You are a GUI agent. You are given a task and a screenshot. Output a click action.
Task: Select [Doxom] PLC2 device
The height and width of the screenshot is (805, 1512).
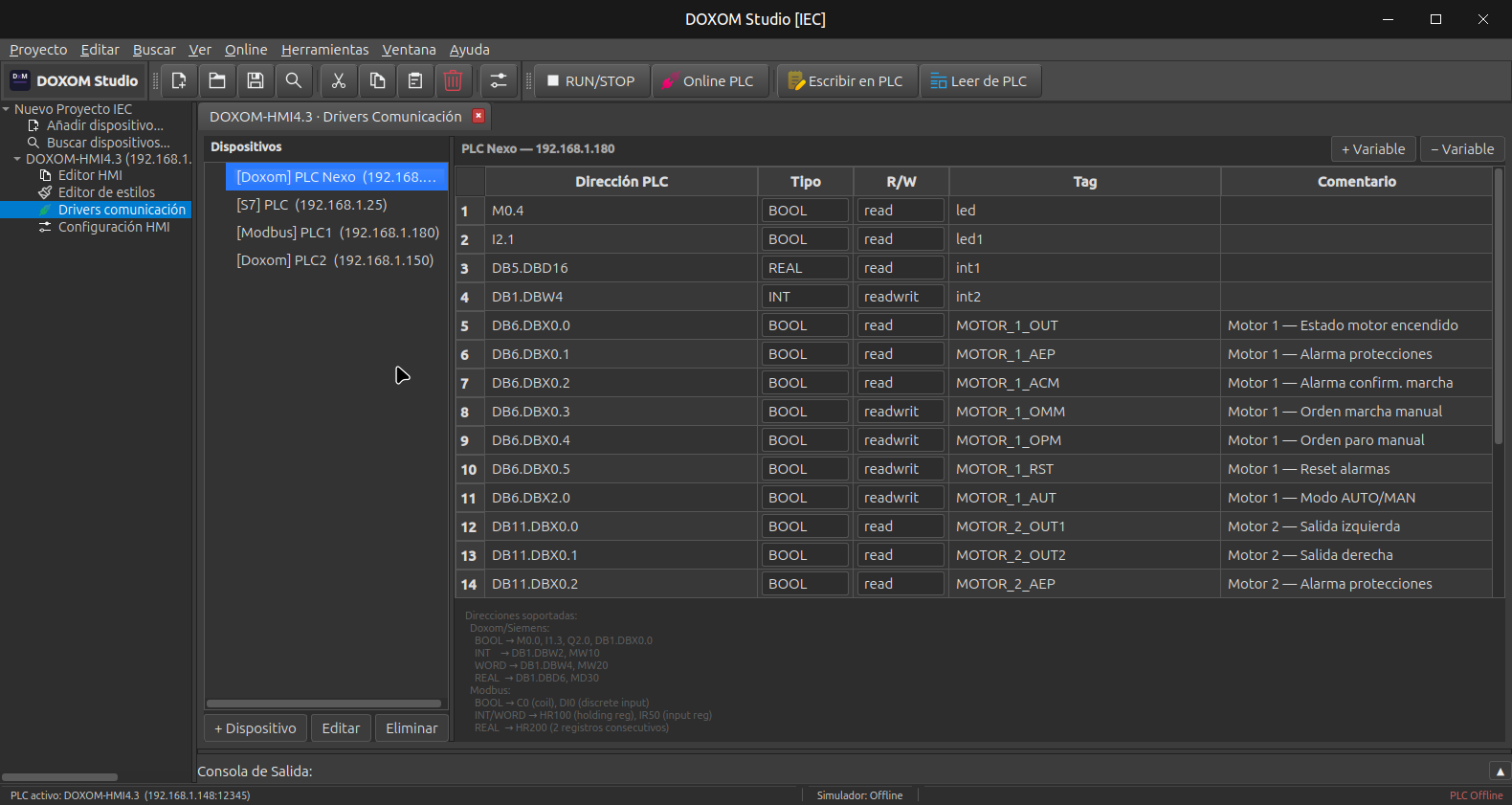(336, 260)
